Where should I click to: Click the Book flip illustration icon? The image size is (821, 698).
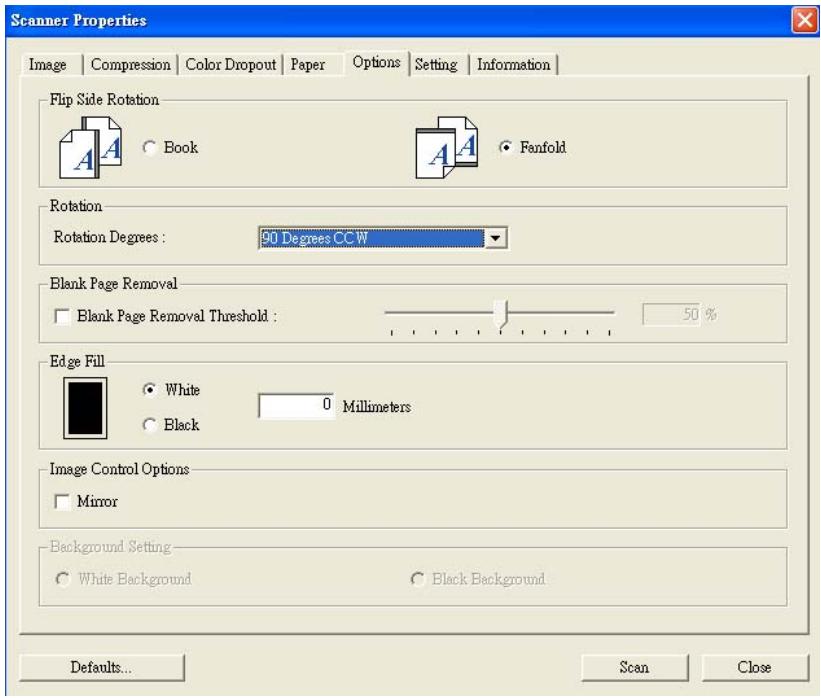click(x=91, y=148)
